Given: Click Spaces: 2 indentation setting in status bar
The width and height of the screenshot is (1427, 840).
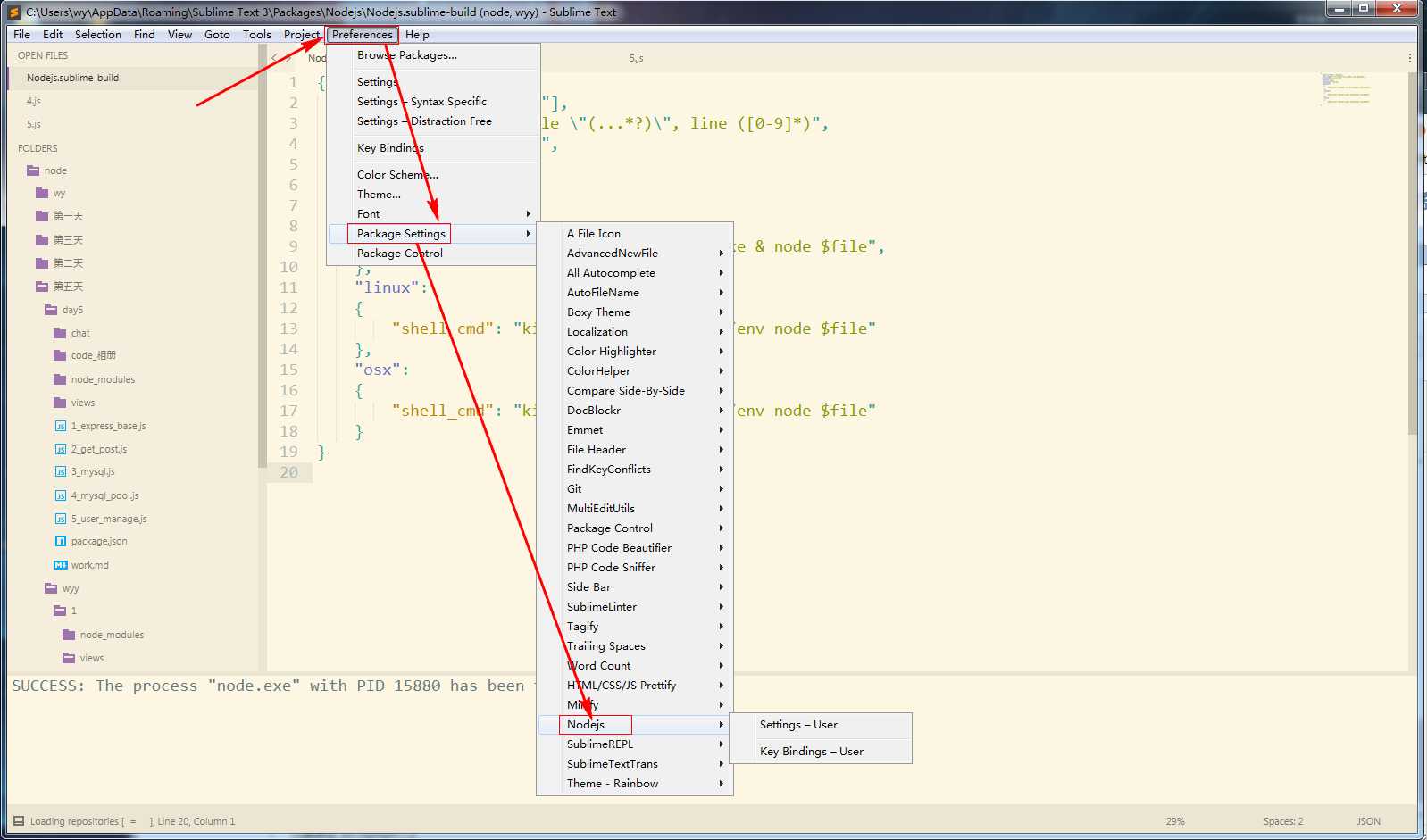Looking at the screenshot, I should 1283,821.
